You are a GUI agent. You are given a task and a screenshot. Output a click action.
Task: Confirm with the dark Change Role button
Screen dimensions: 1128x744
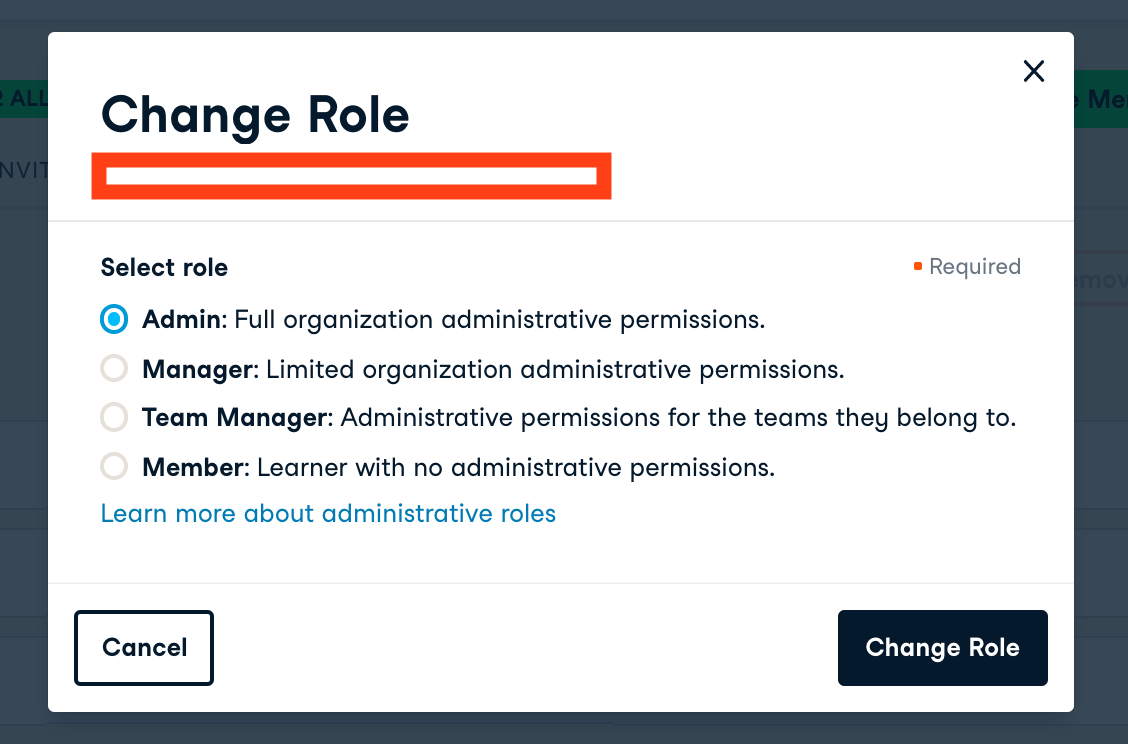click(942, 648)
